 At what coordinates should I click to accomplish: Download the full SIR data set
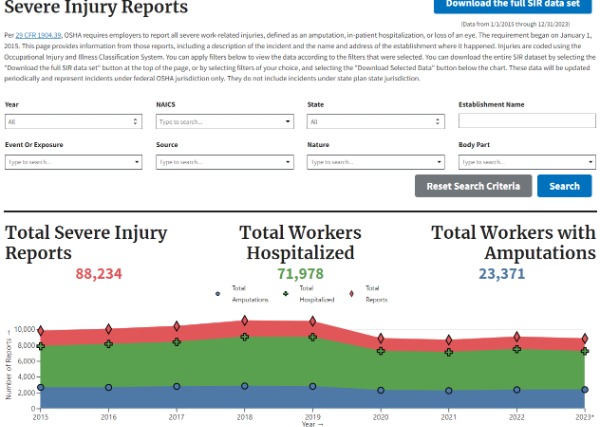[x=512, y=5]
